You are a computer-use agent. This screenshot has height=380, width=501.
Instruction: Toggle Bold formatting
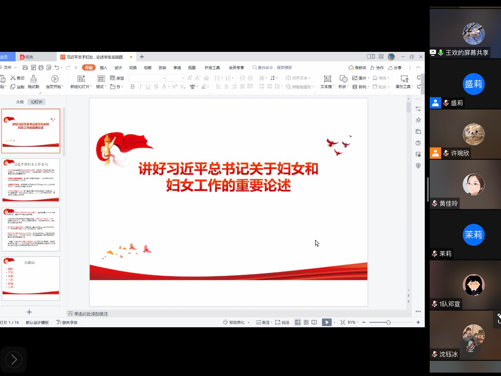coord(133,87)
